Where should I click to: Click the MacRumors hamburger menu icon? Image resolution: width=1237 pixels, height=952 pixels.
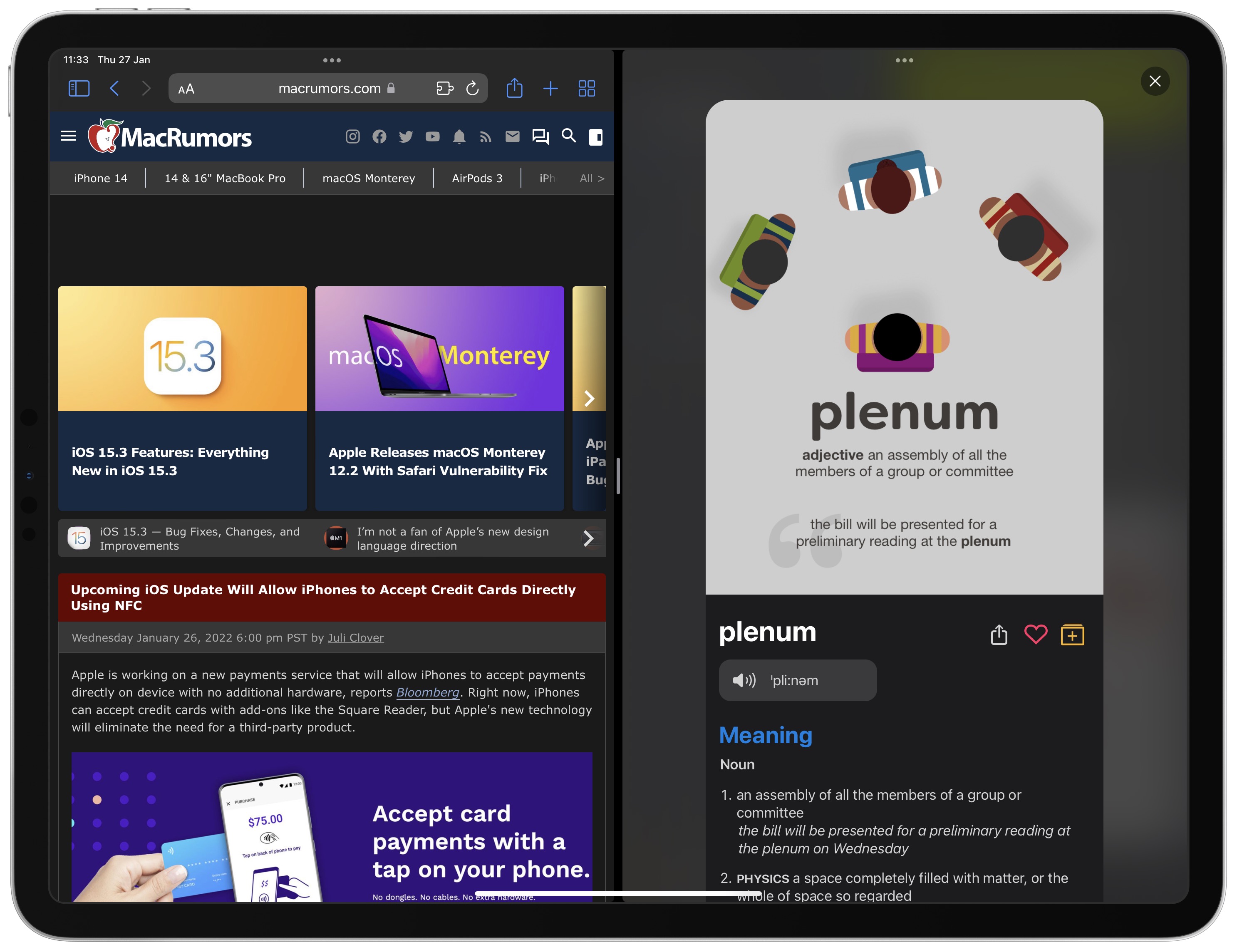(x=67, y=137)
